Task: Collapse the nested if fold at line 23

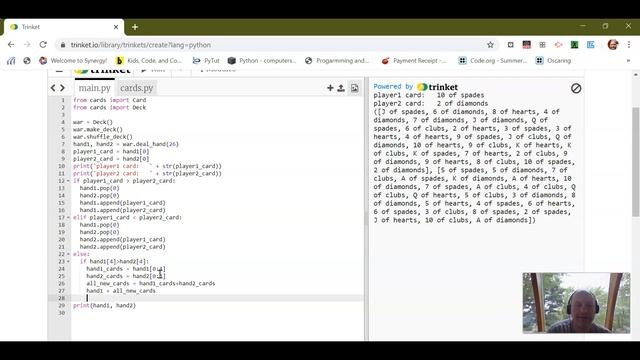Action: coord(68,261)
